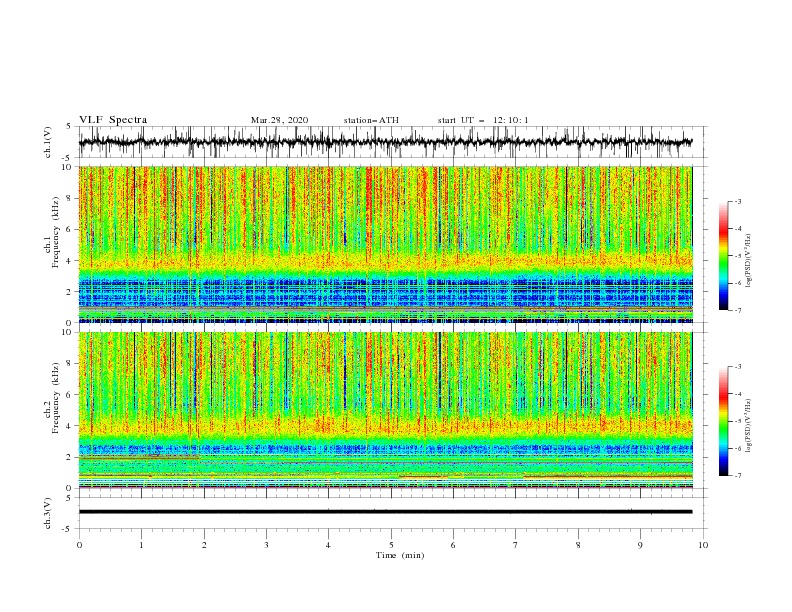
Task: Click the "10" label ending the time axis
Action: tap(703, 545)
